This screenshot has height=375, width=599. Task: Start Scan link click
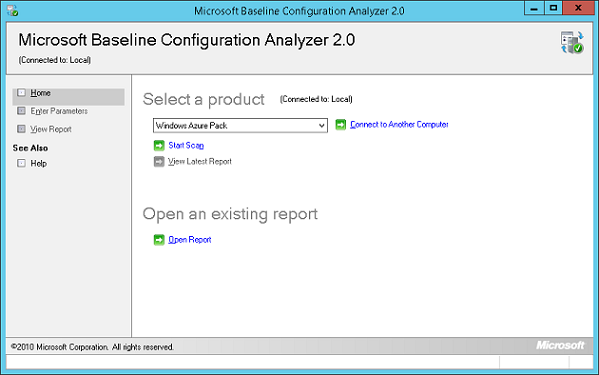pyautogui.click(x=186, y=145)
